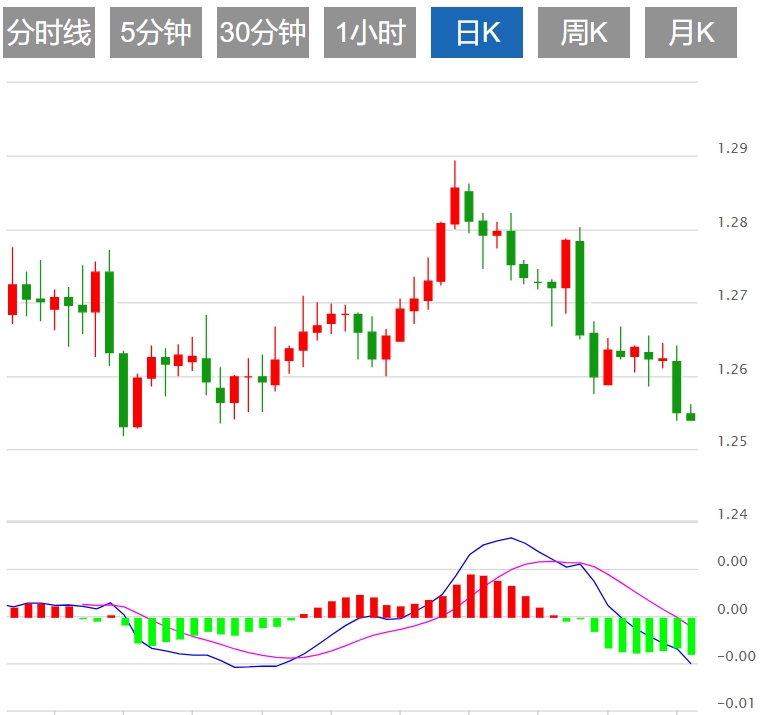769x715 pixels.
Task: Click the tallest red MACD histogram bar
Action: click(471, 596)
